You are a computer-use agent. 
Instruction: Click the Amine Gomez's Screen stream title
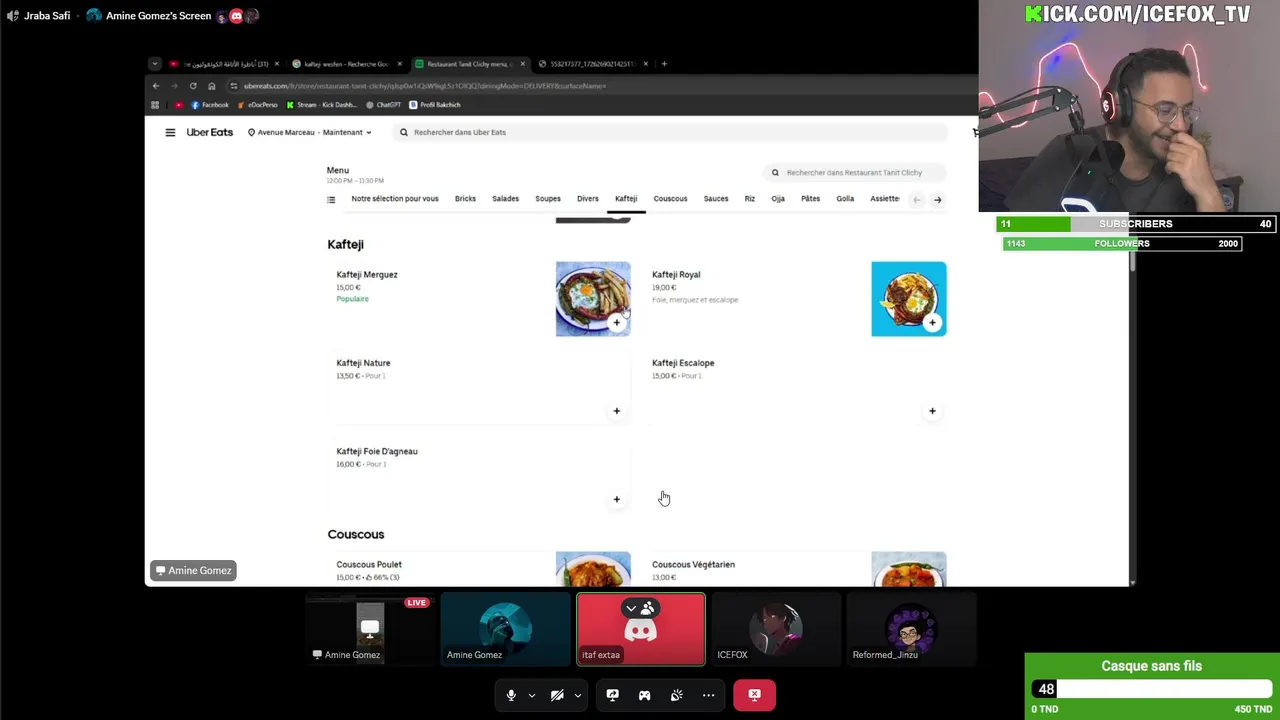158,16
